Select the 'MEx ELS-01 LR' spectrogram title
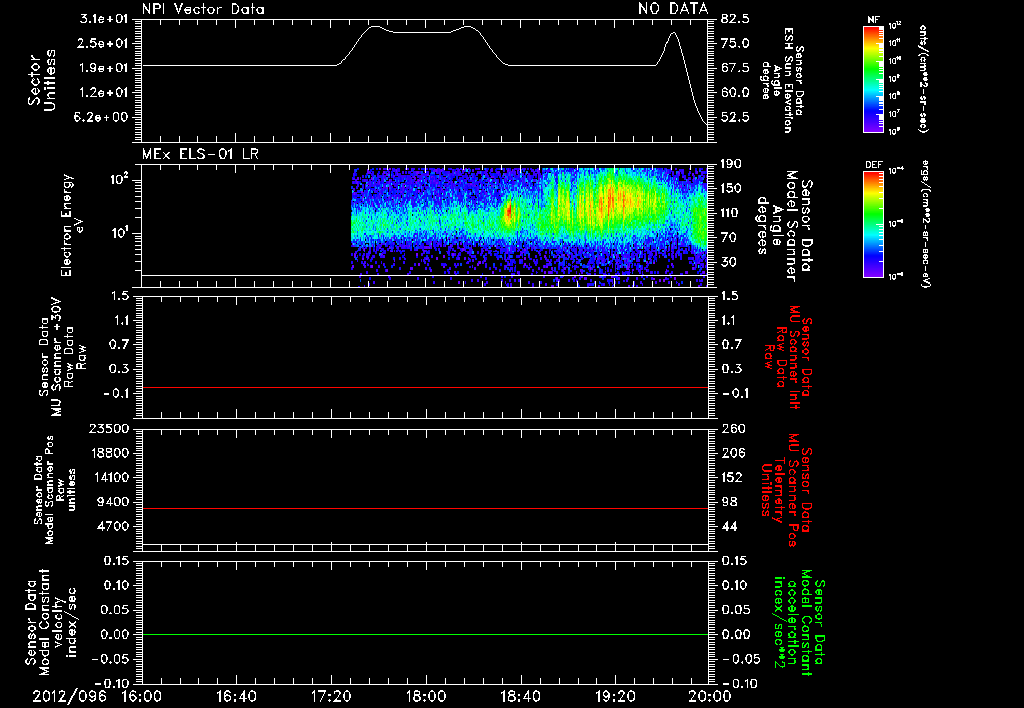This screenshot has height=708, width=1024. click(200, 154)
